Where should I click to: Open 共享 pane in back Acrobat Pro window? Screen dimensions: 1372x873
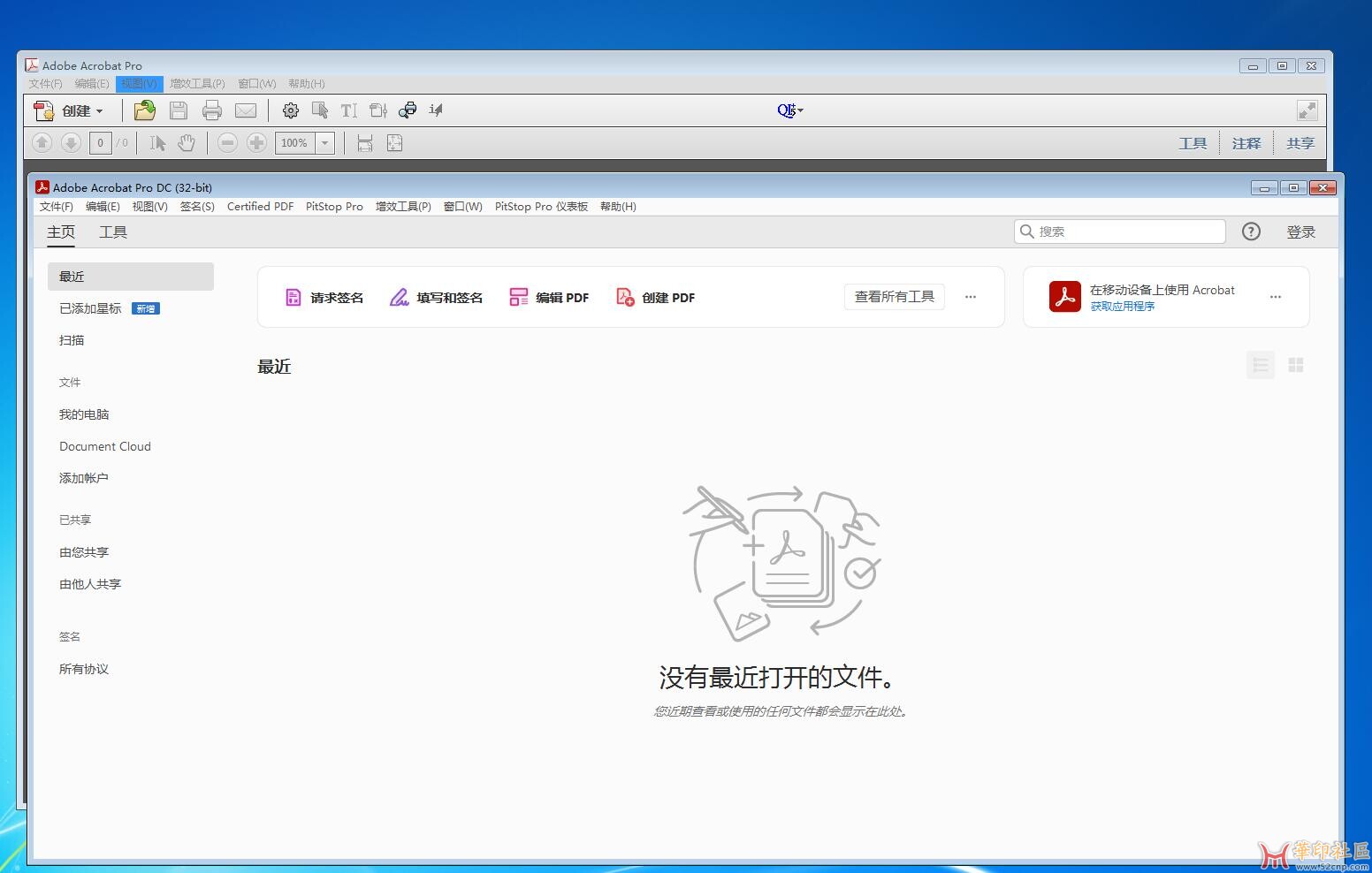click(x=1300, y=143)
